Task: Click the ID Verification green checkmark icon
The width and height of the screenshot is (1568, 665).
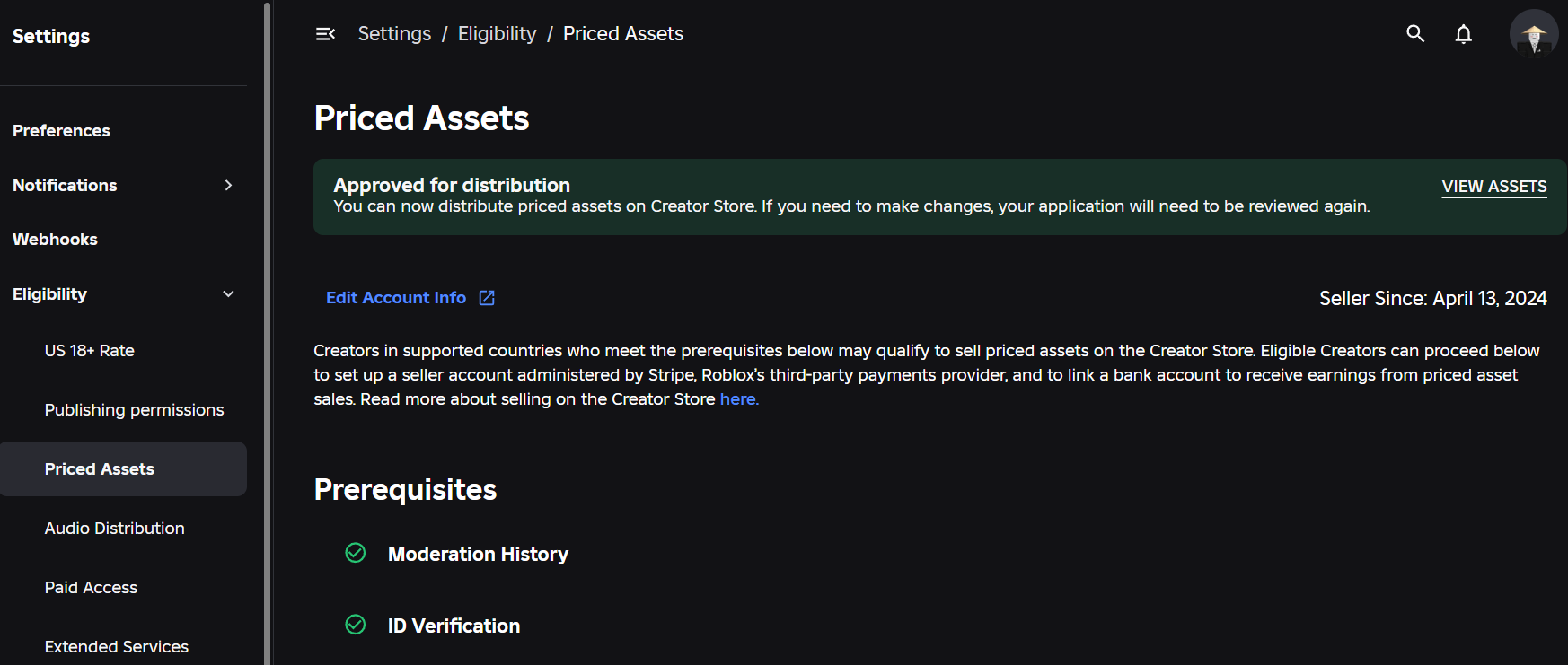Action: coord(356,625)
